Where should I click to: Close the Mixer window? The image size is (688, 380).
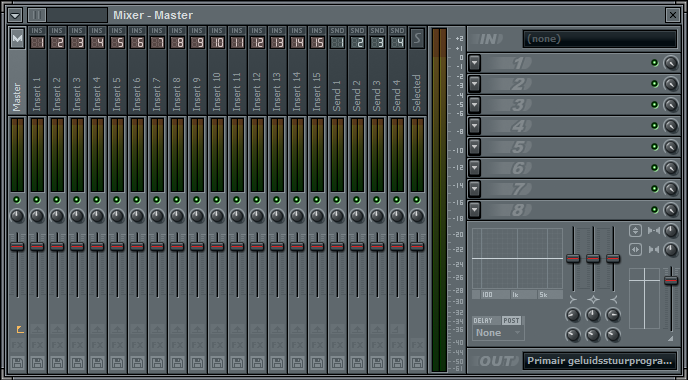point(673,15)
